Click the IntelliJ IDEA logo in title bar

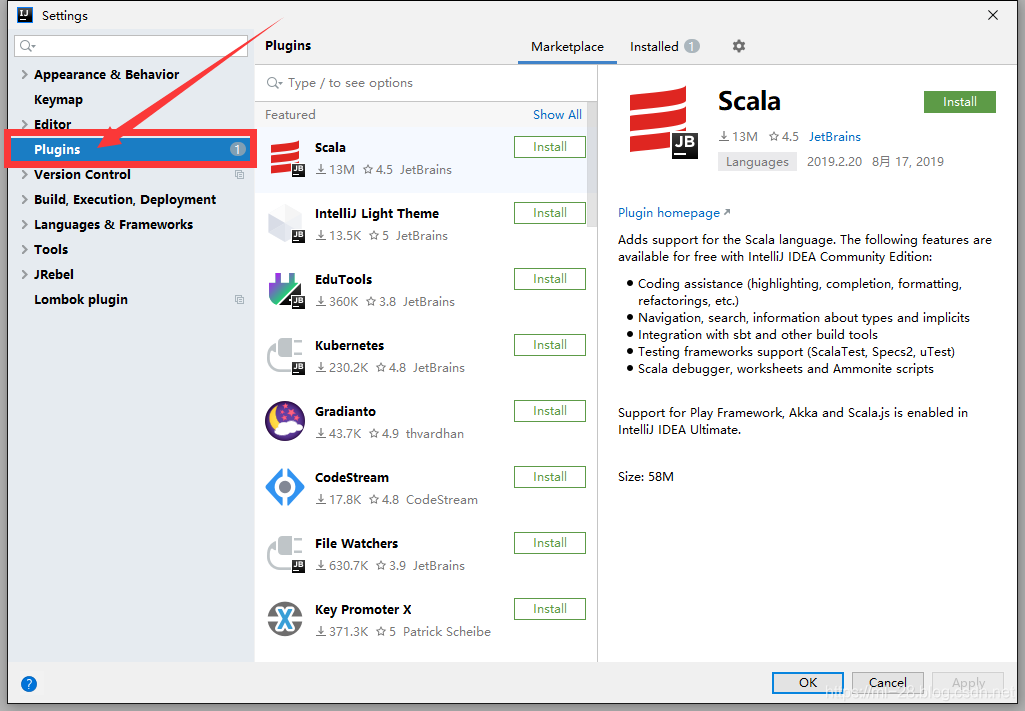25,14
